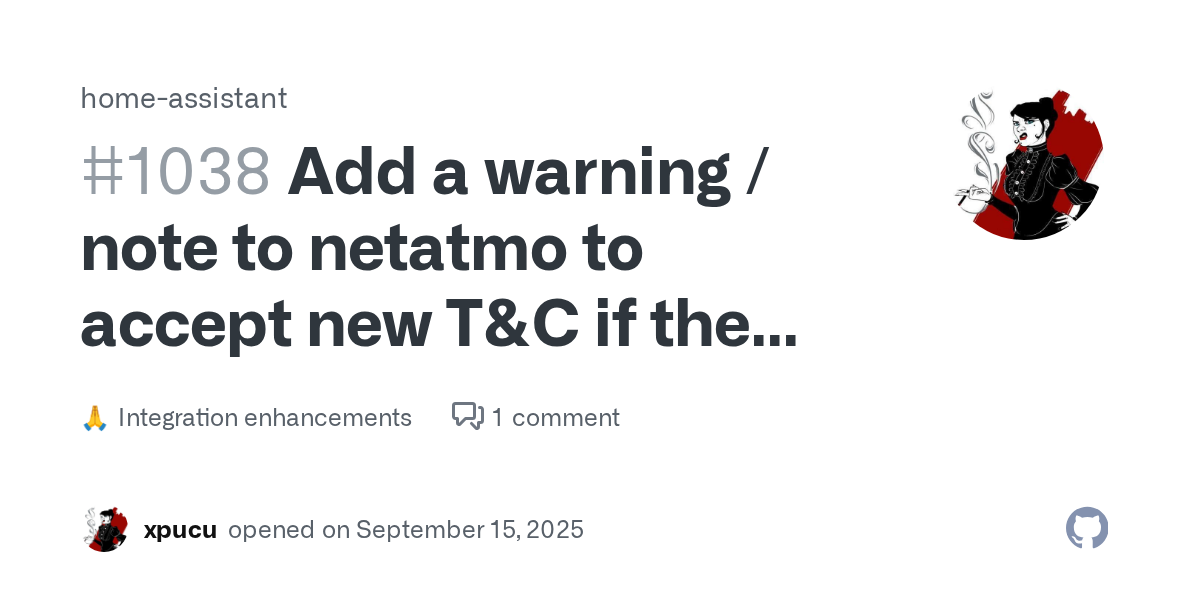Click discussion number #1038

tap(176, 172)
